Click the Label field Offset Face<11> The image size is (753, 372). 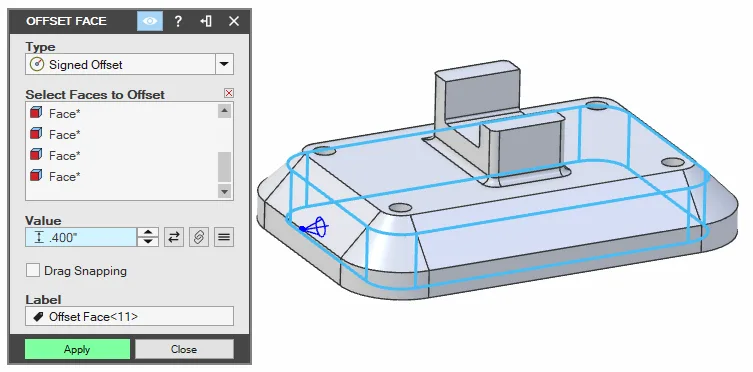(x=130, y=316)
